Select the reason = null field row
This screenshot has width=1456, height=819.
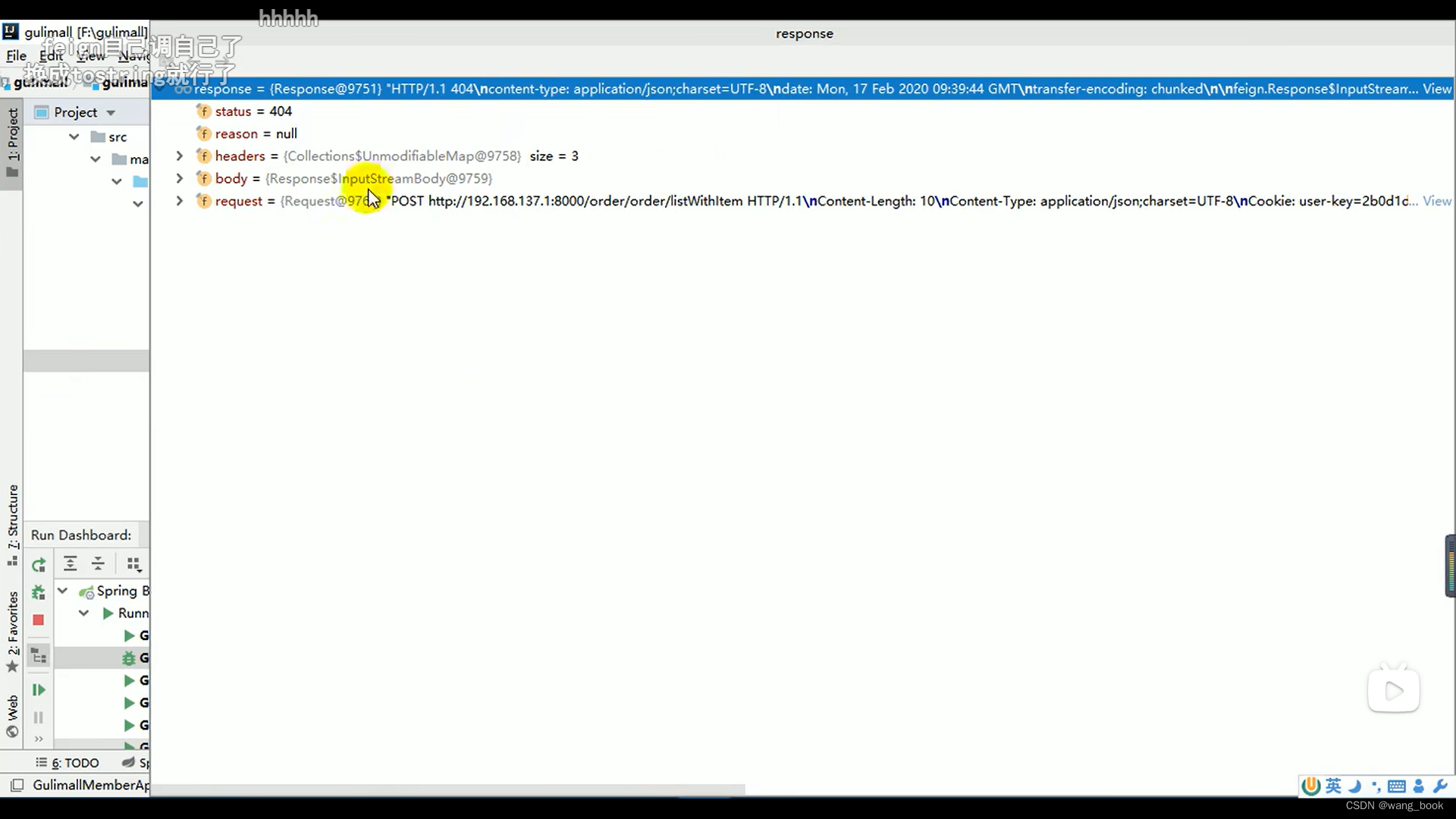802,134
